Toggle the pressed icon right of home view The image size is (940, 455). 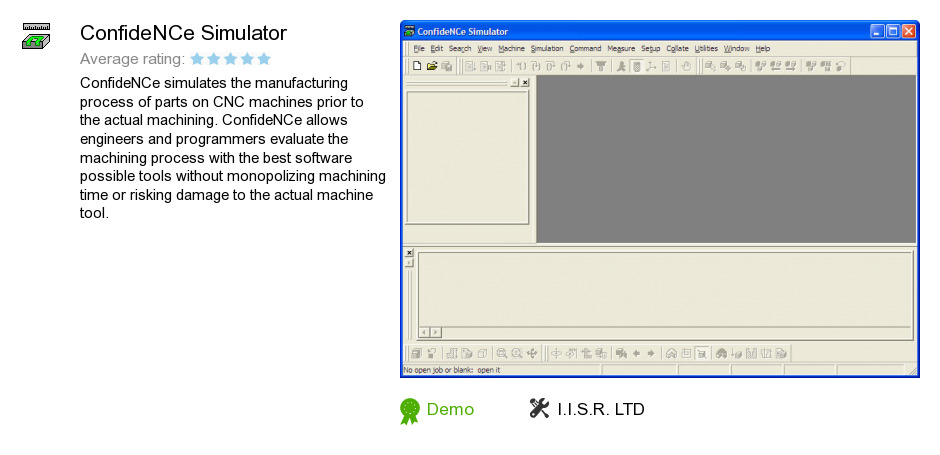pos(701,353)
